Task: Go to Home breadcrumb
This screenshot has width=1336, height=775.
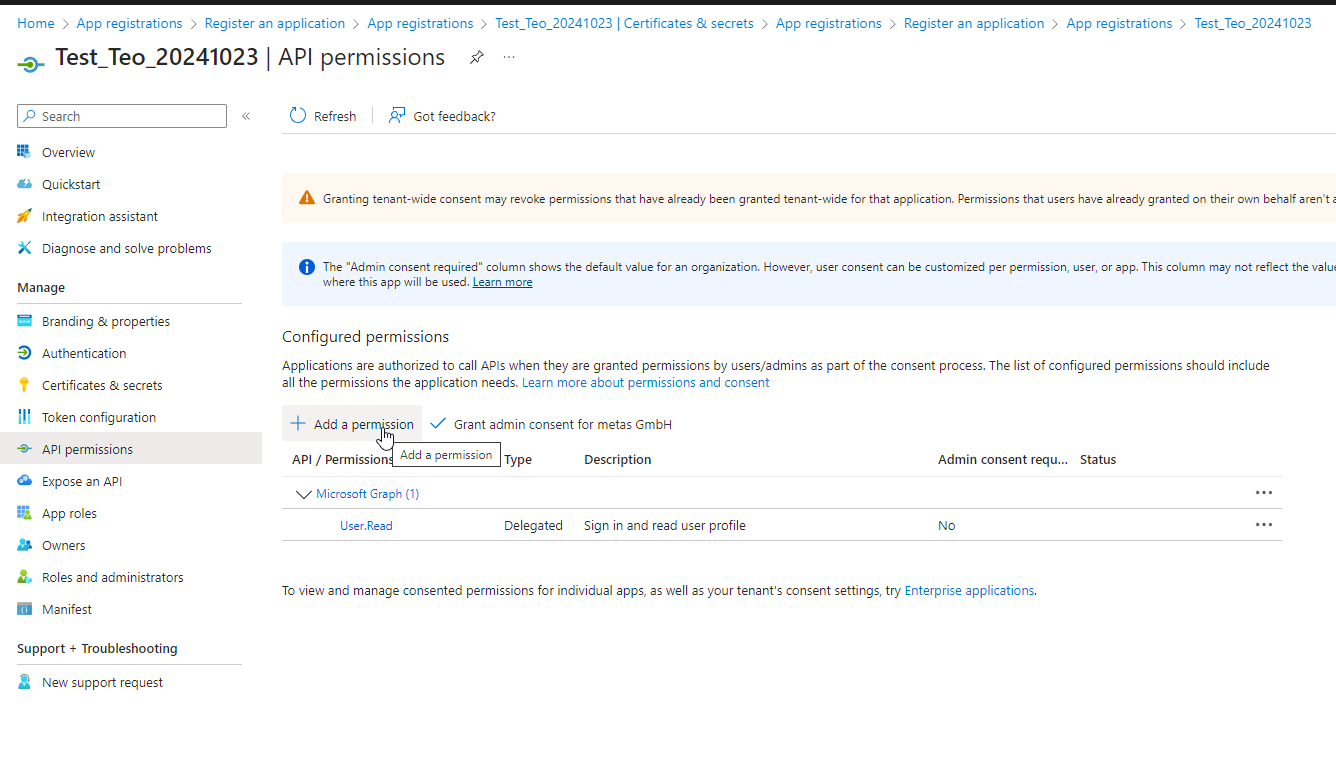Action: click(x=36, y=23)
